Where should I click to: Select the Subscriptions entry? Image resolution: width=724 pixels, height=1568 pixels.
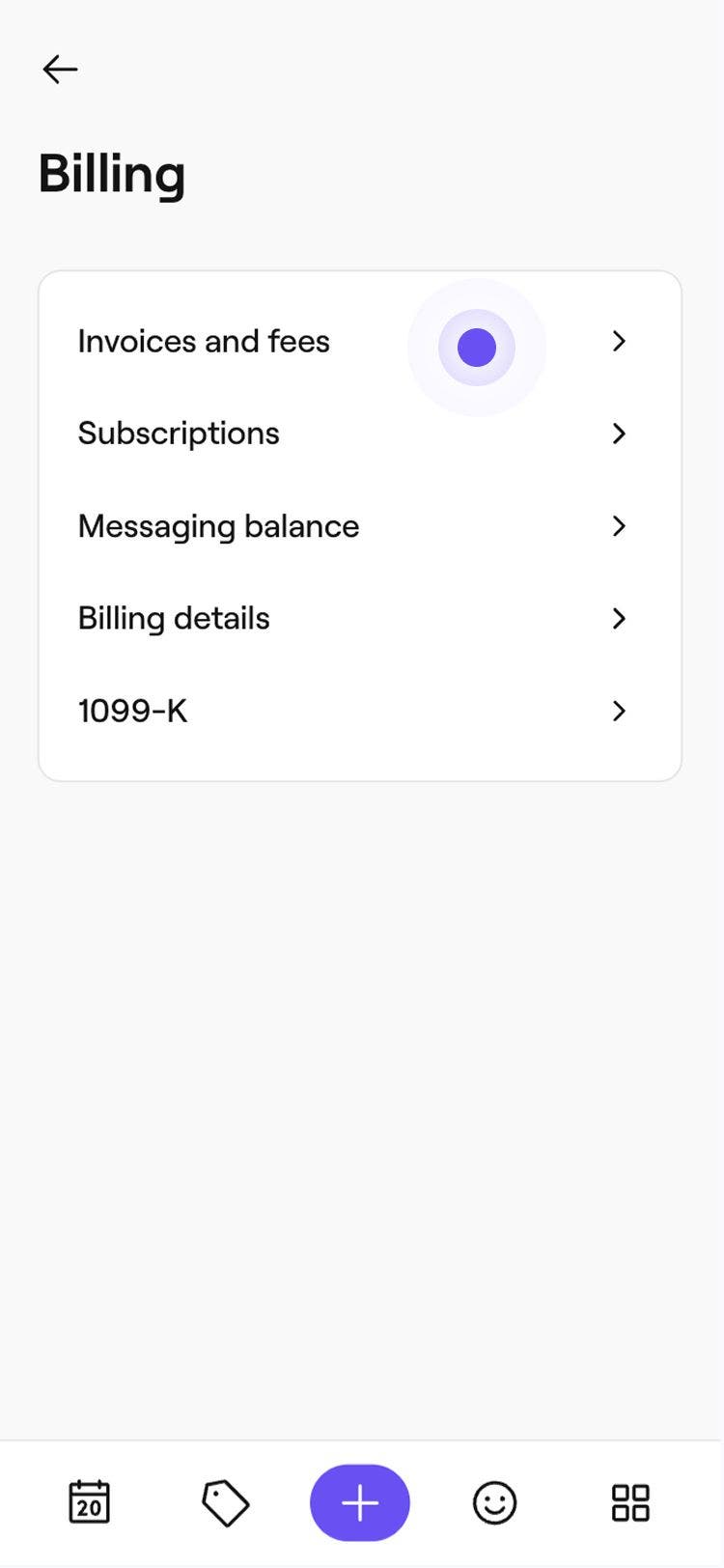click(179, 434)
